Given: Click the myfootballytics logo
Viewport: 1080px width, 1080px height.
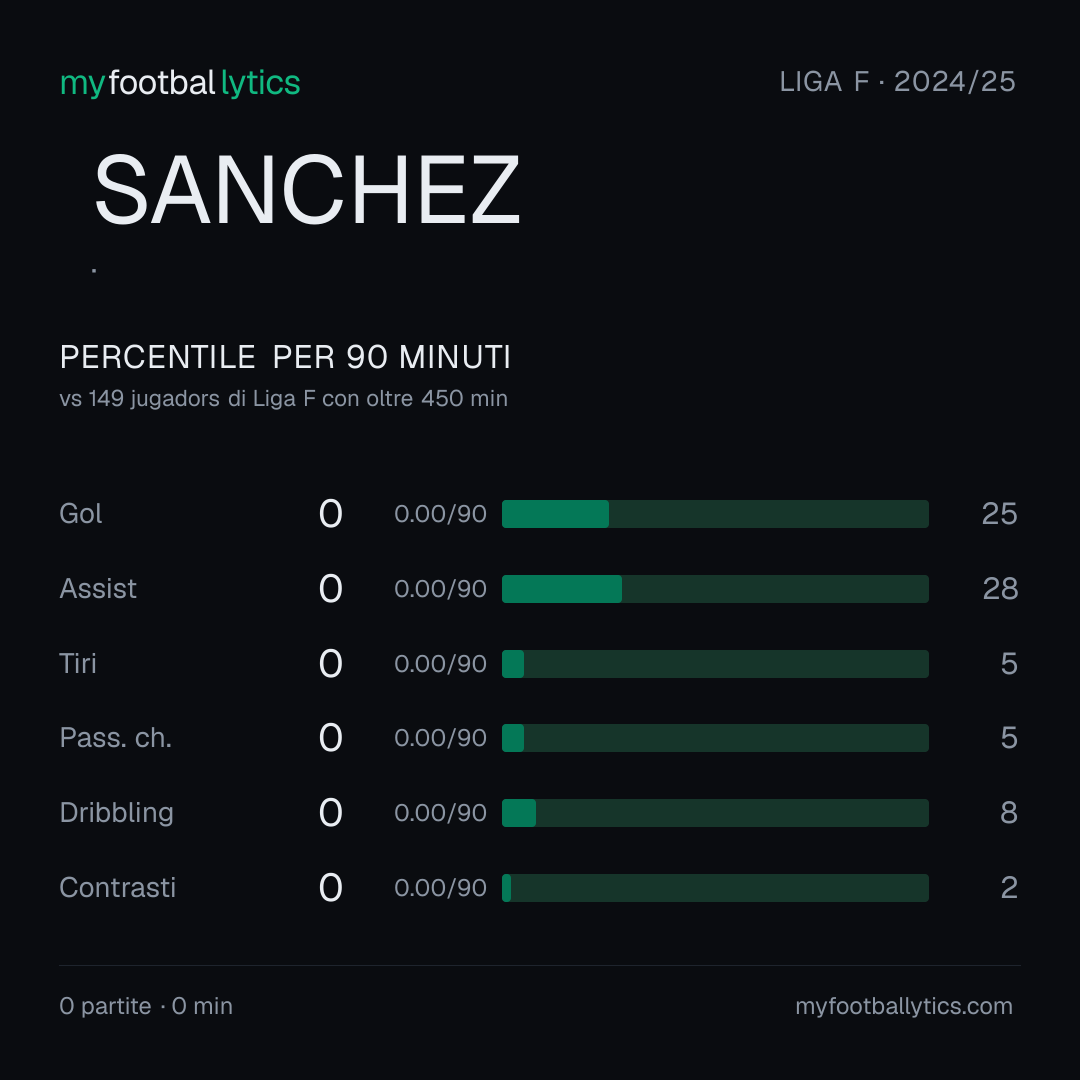Looking at the screenshot, I should 180,83.
